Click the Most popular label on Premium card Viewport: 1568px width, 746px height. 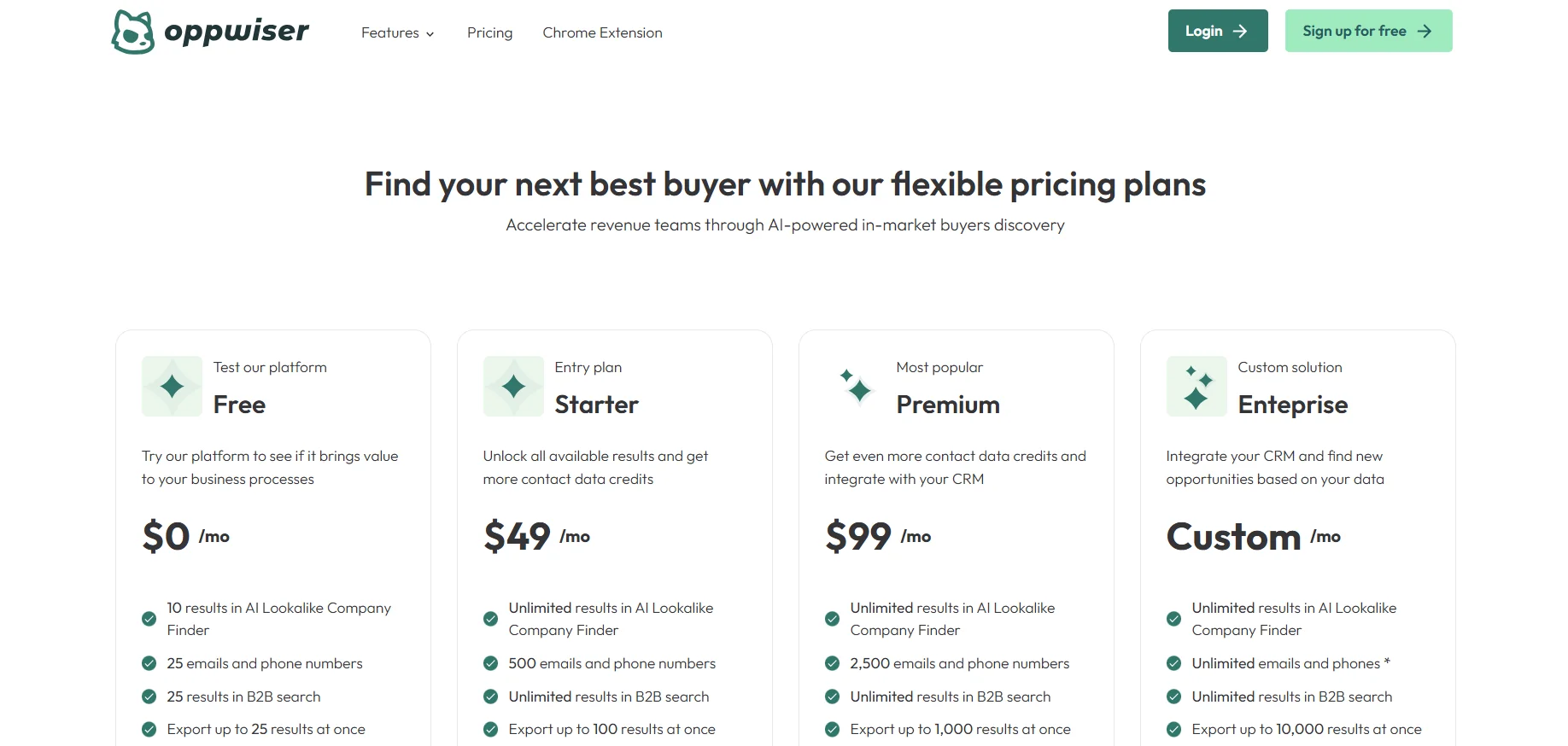(x=939, y=367)
